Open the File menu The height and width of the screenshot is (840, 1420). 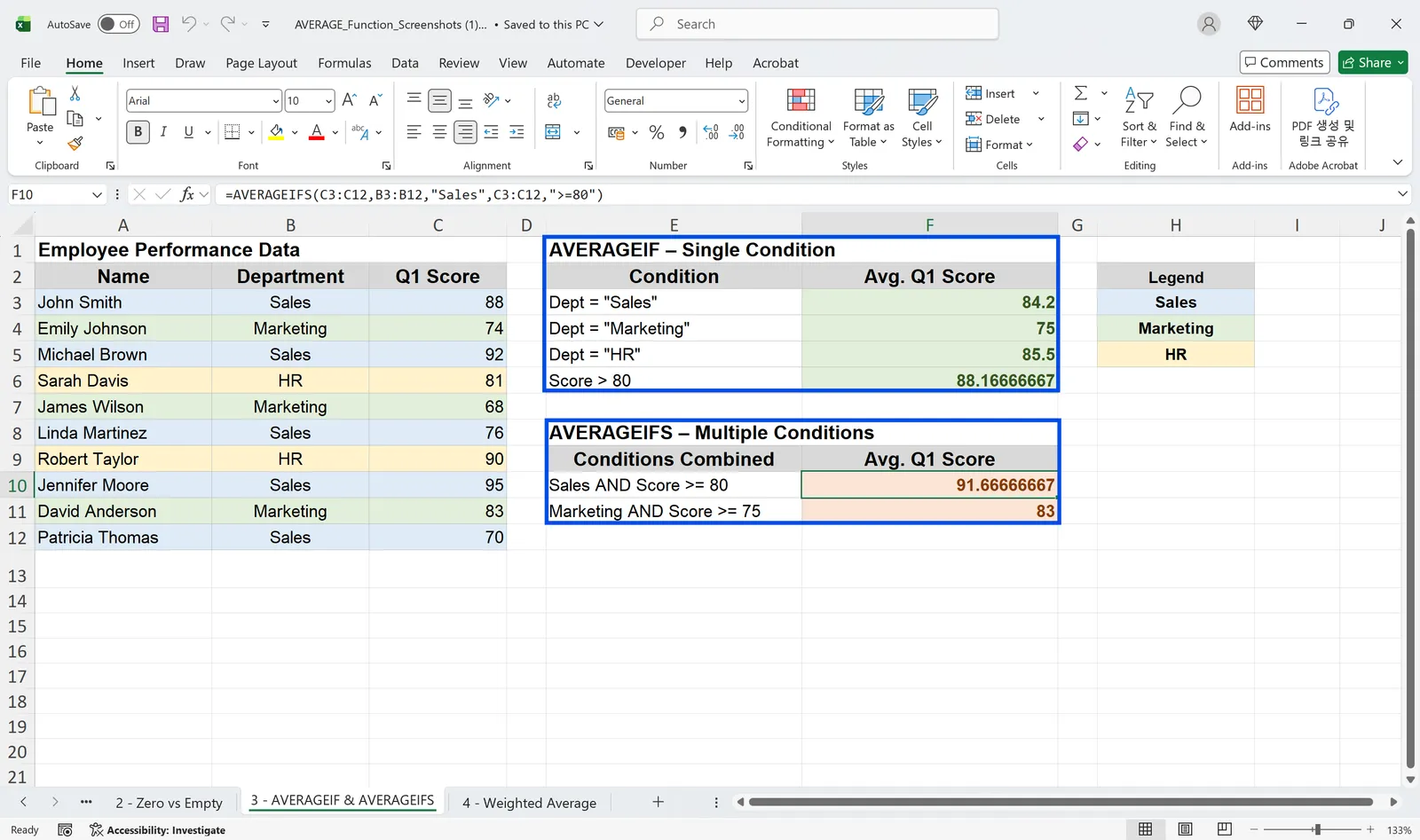tap(31, 63)
